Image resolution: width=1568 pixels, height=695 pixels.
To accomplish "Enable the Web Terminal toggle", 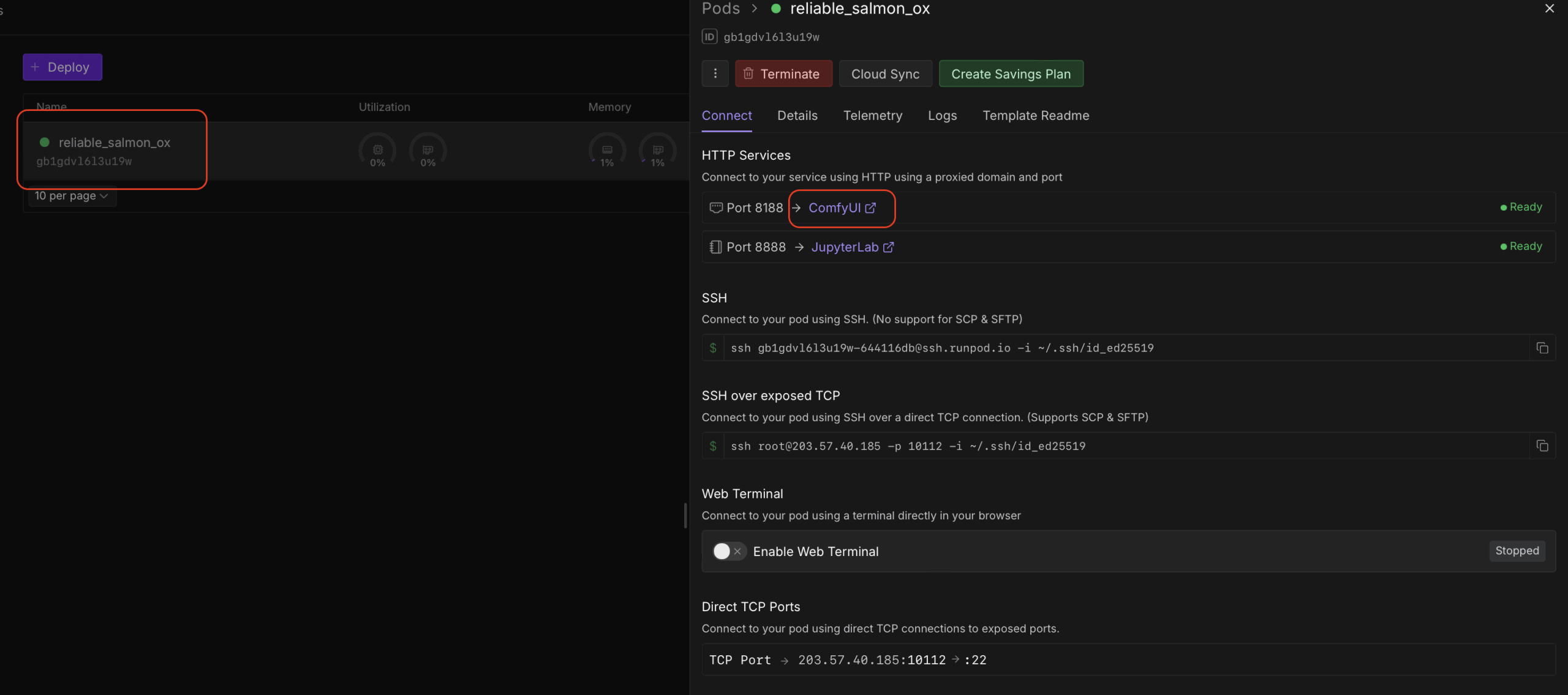I will [728, 551].
